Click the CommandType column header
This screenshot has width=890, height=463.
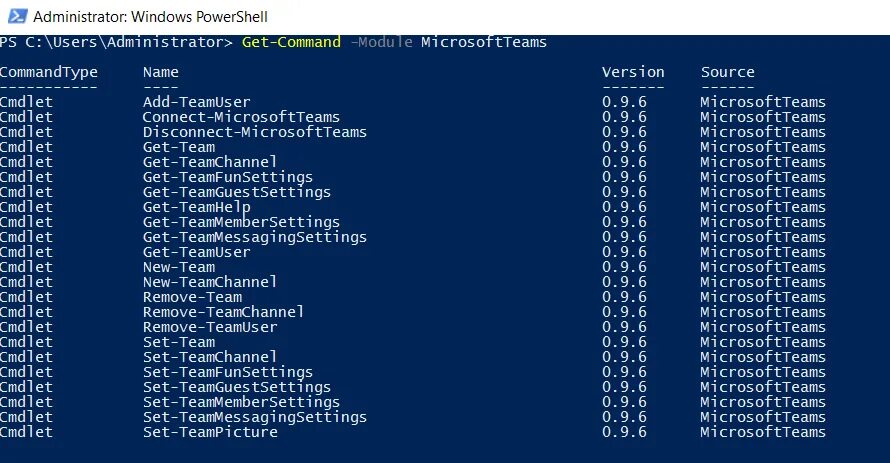pos(48,72)
